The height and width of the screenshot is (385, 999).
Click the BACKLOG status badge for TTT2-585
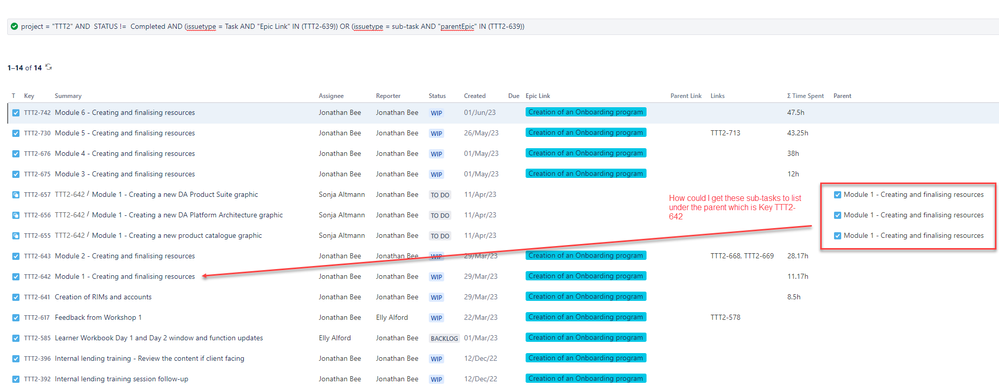(444, 338)
